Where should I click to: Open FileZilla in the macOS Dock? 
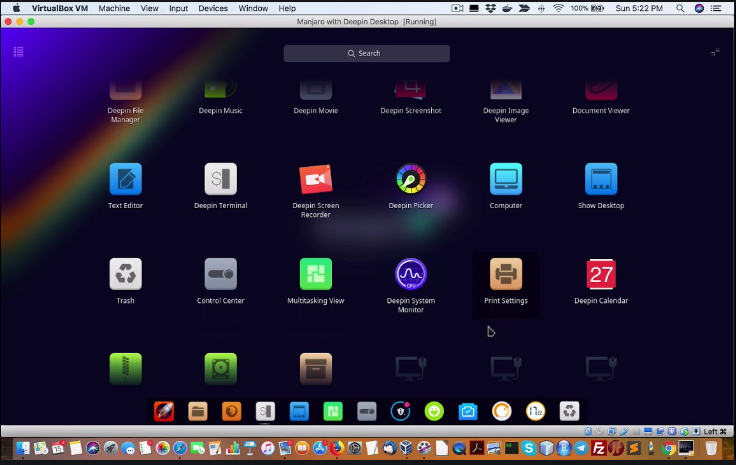point(598,448)
